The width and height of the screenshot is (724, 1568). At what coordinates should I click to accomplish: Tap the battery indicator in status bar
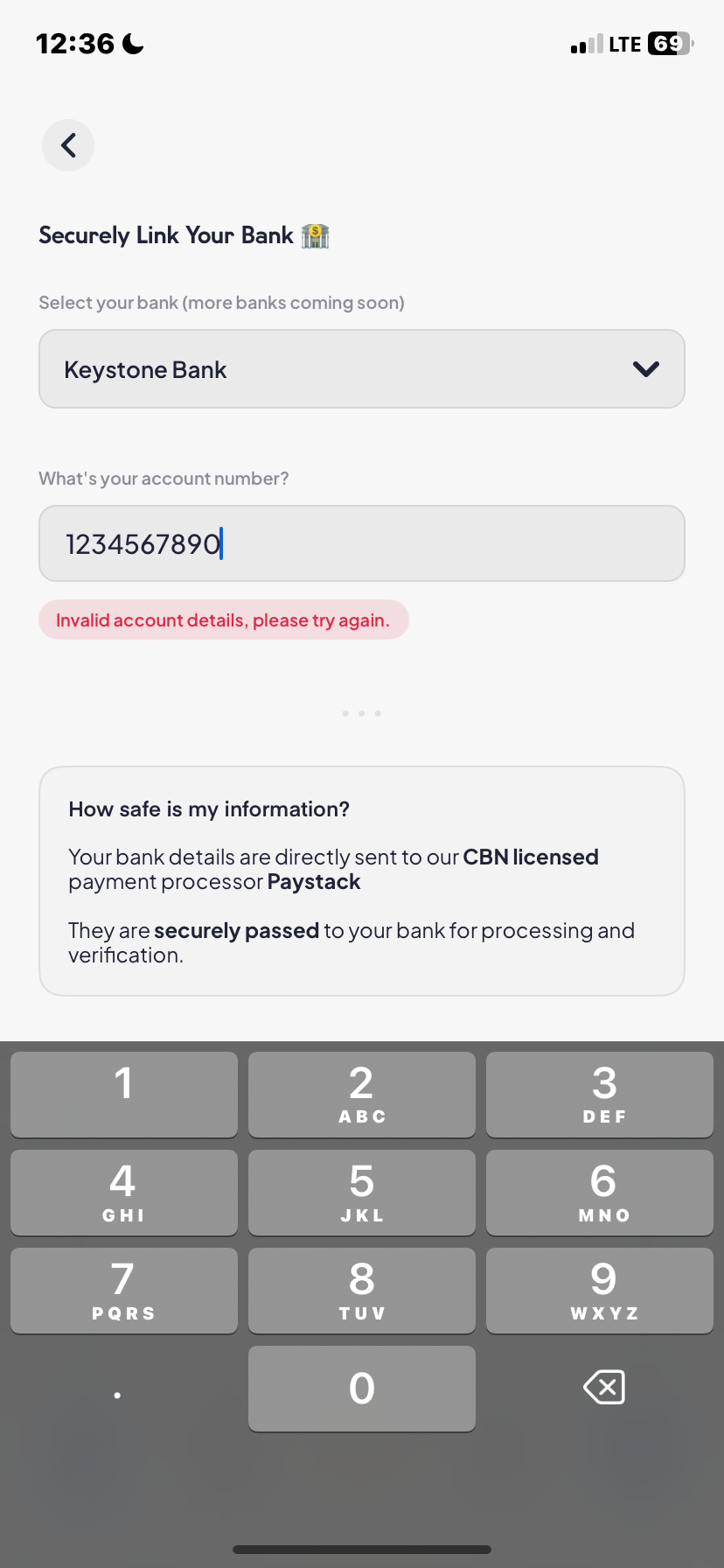[670, 44]
